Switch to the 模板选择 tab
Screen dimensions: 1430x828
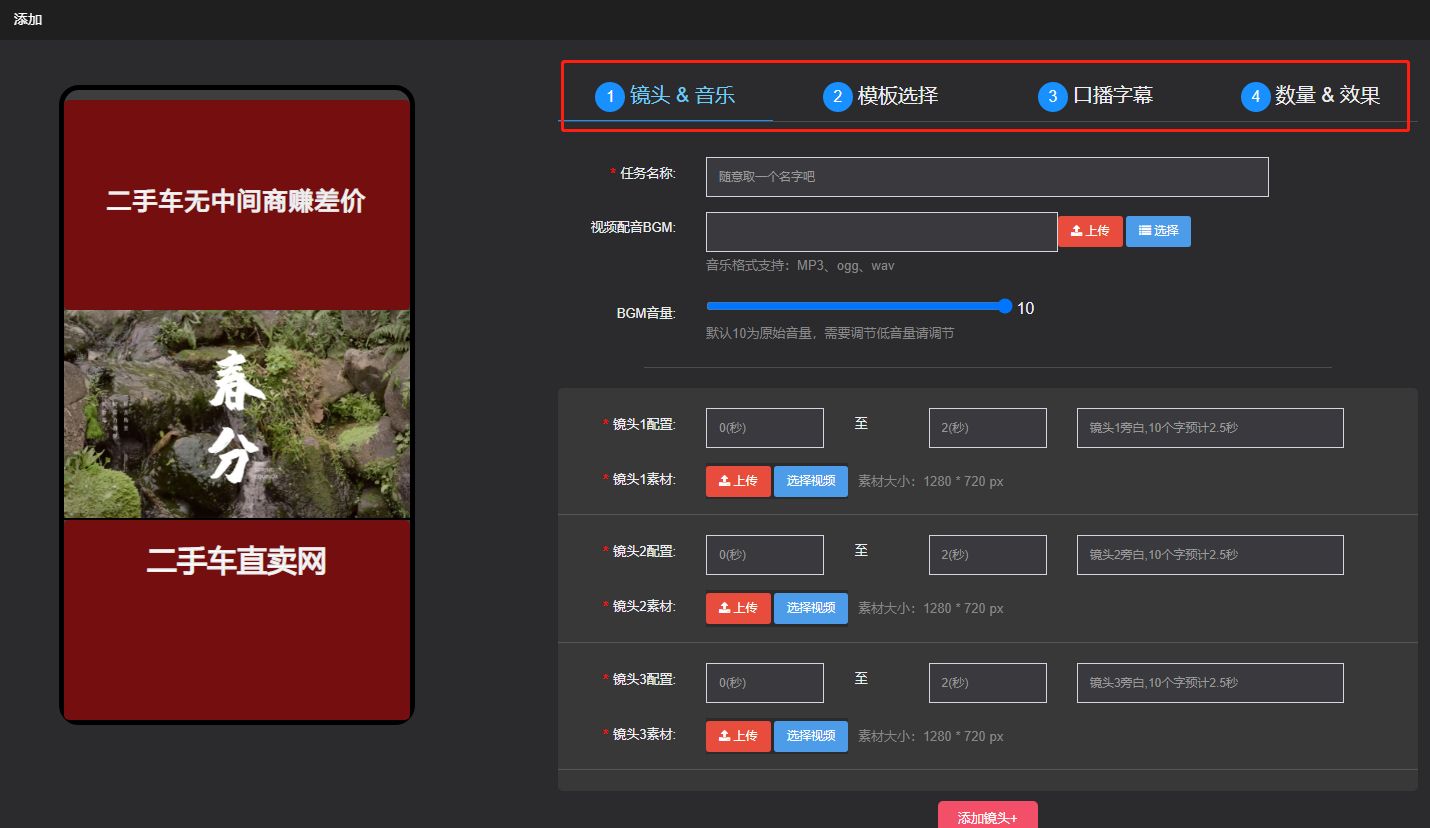[881, 96]
